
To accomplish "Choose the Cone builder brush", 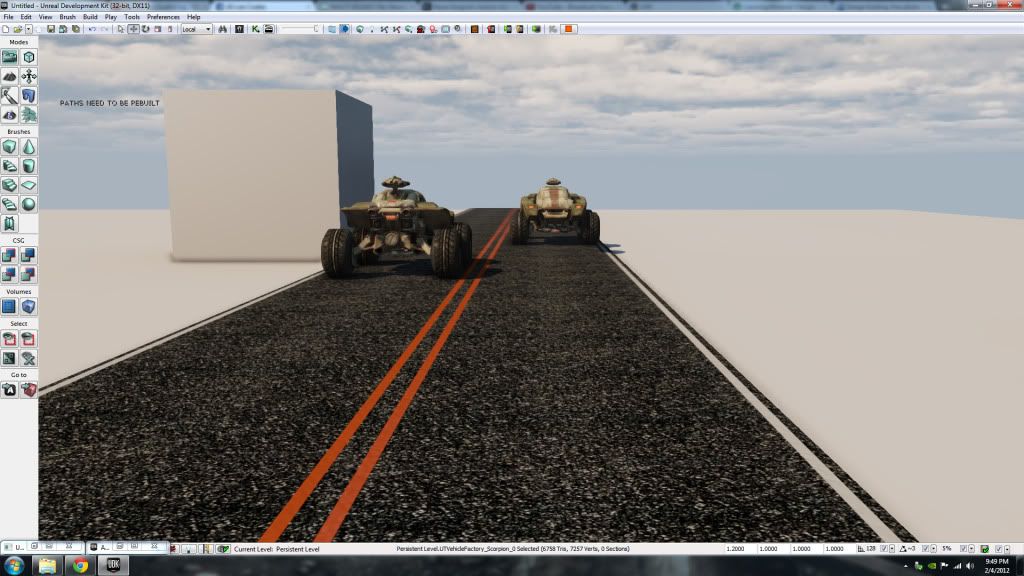I will 28,147.
